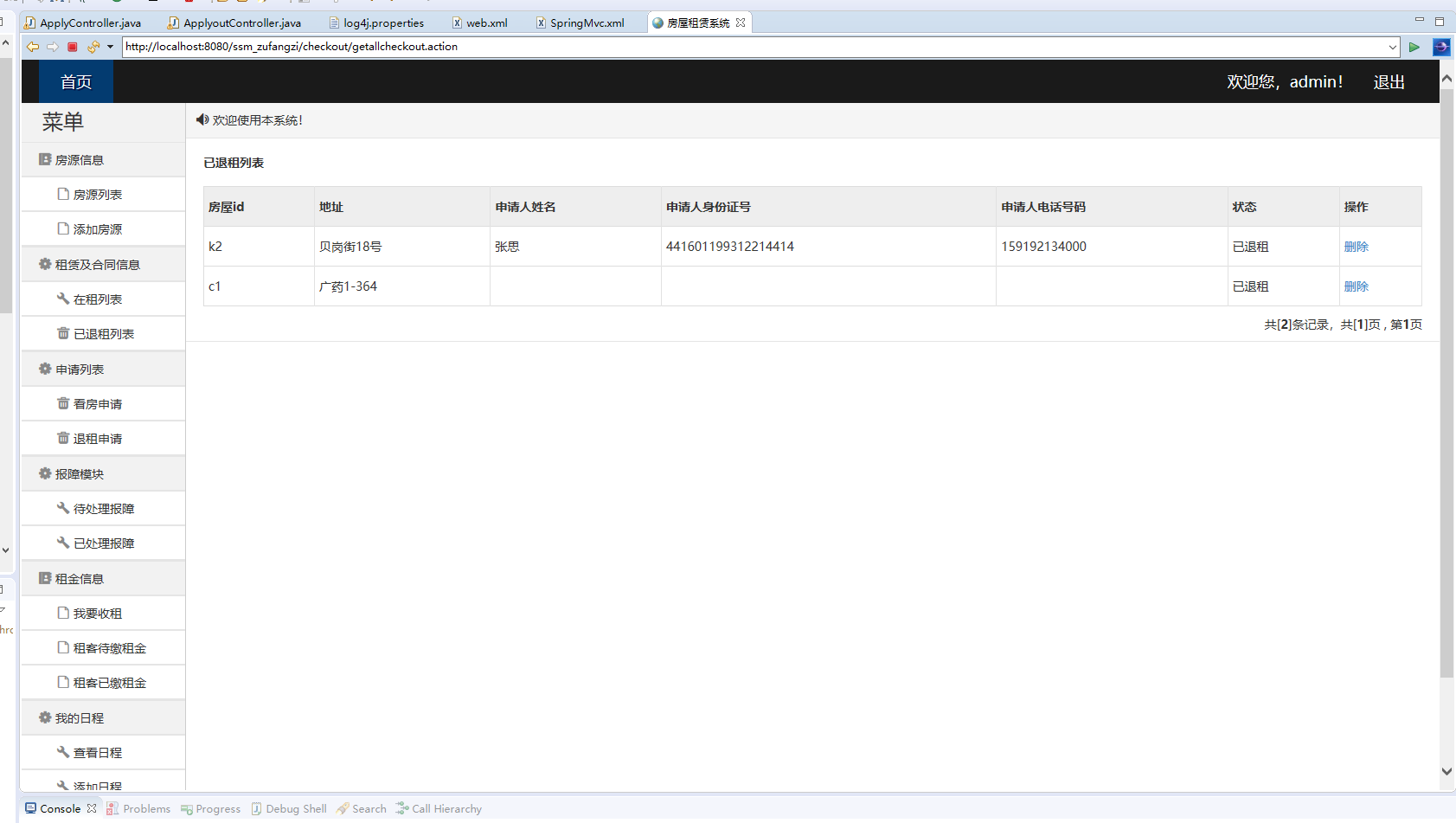Open the URL history dropdown in address bar
The width and height of the screenshot is (1456, 823).
coord(1392,47)
